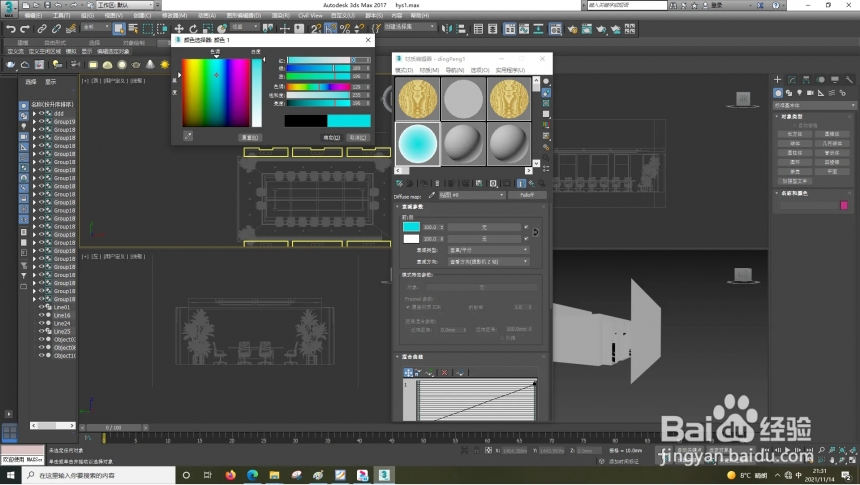Select the Select Object tool
Screen dimensions: 860x485
point(119,29)
